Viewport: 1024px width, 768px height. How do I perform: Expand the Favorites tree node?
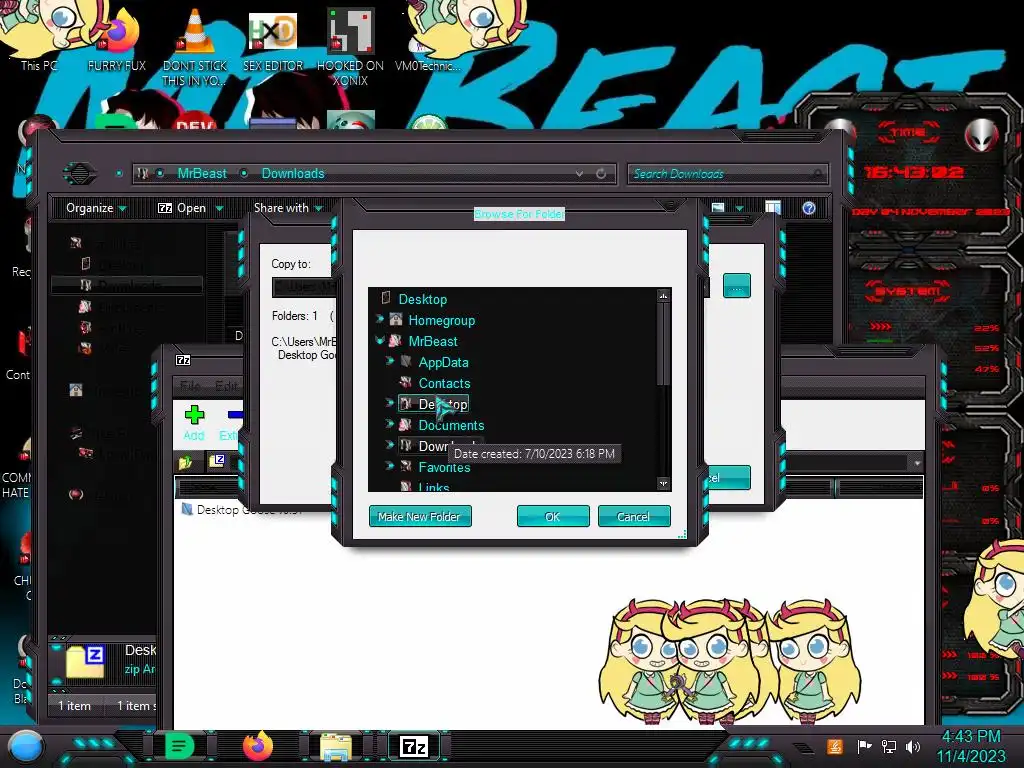(390, 466)
